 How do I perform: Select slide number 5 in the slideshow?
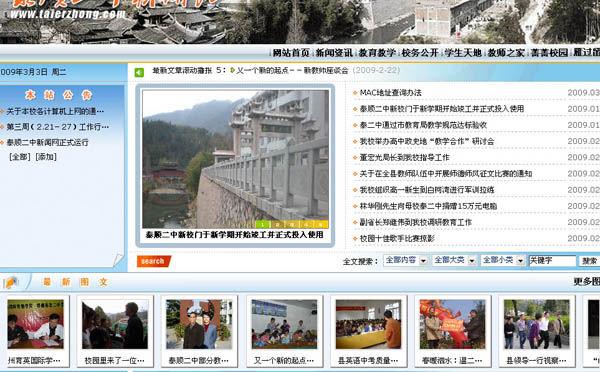click(x=321, y=224)
